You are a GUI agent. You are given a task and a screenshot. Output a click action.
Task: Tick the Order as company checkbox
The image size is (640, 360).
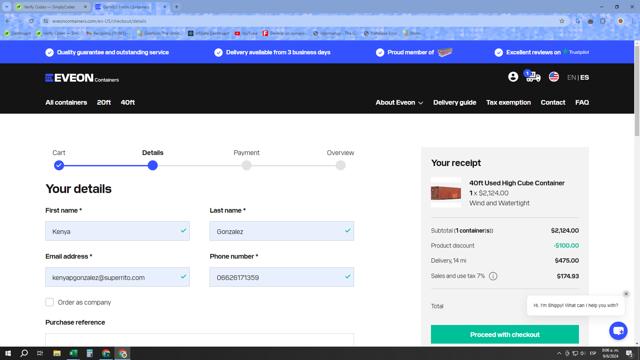click(x=49, y=302)
